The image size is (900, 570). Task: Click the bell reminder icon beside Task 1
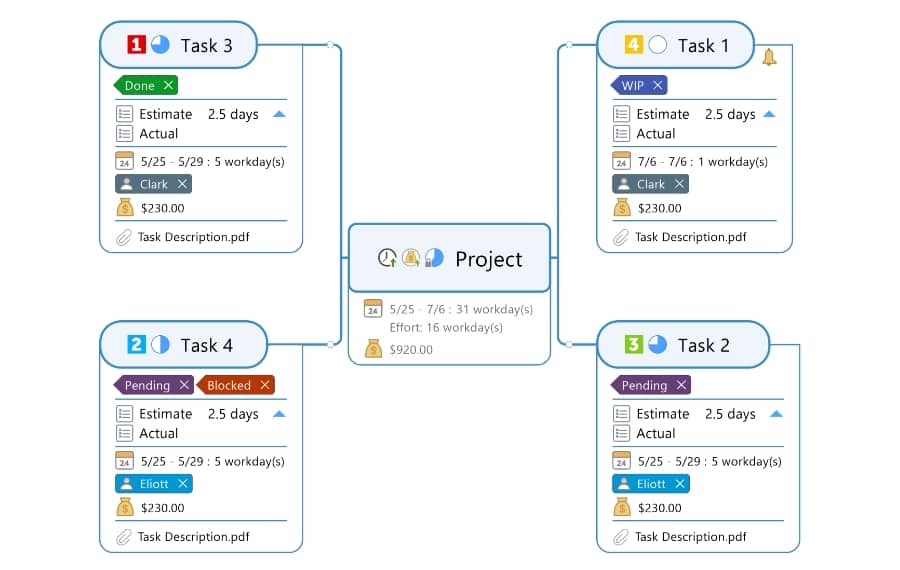pyautogui.click(x=769, y=57)
